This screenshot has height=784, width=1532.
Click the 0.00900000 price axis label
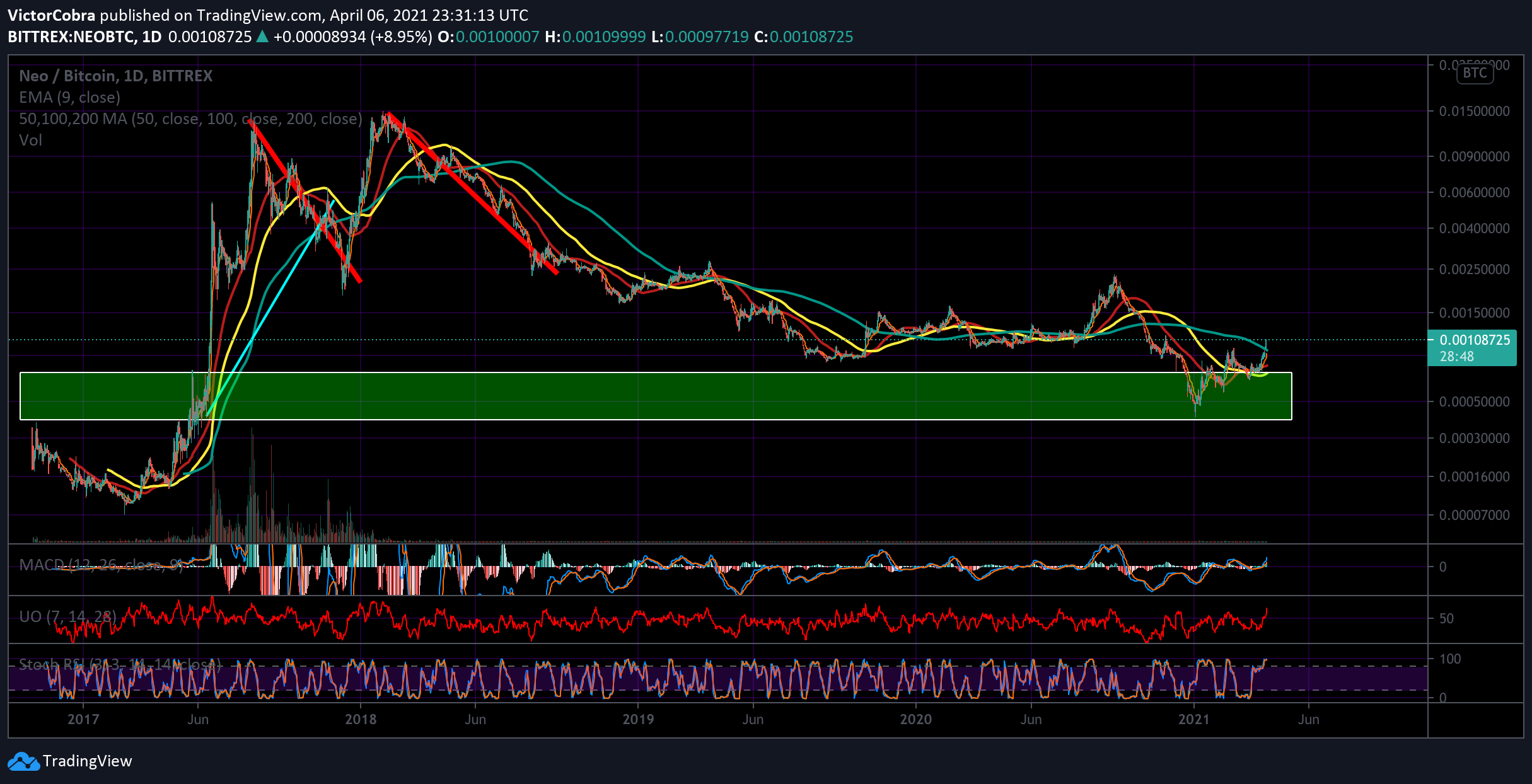click(1475, 156)
